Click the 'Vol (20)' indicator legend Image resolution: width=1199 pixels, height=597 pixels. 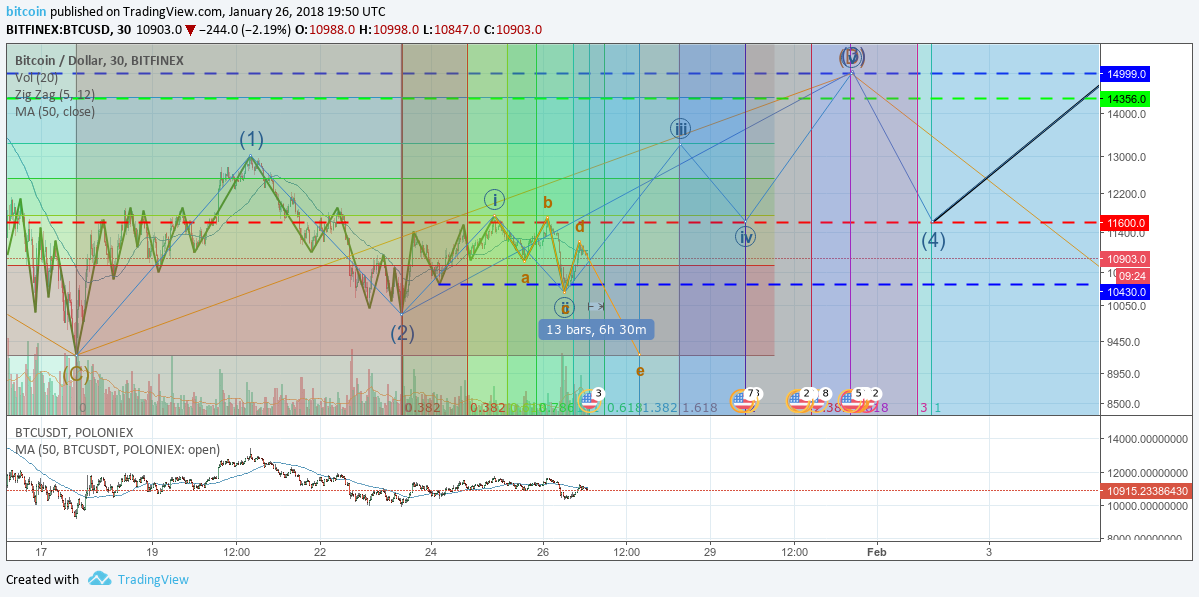click(x=36, y=77)
